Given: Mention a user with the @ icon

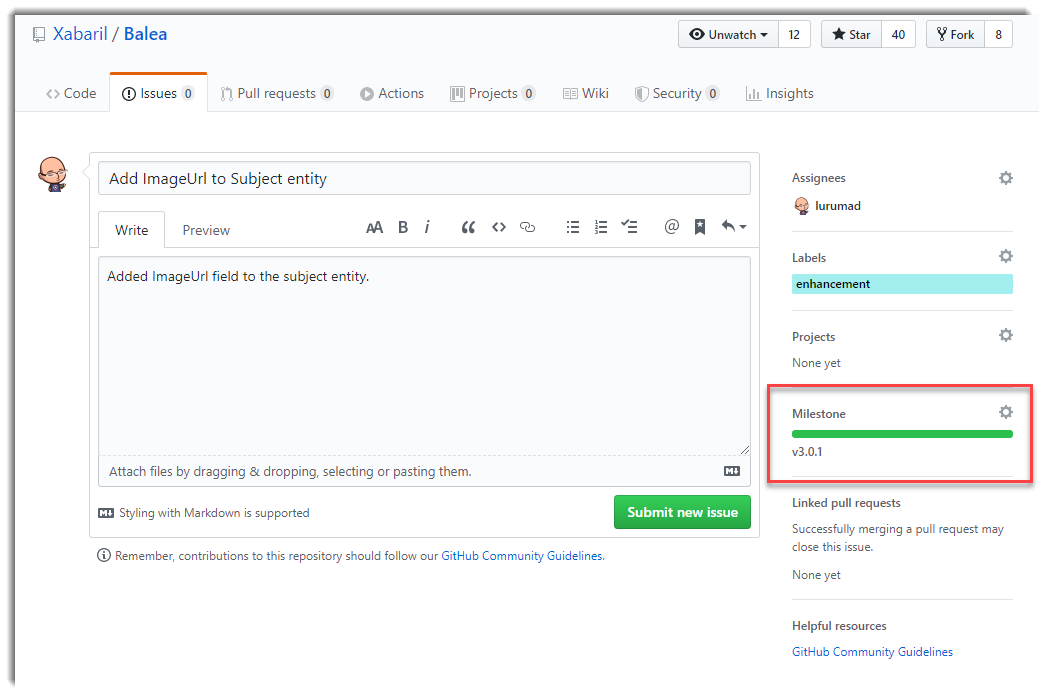Looking at the screenshot, I should click(x=671, y=227).
